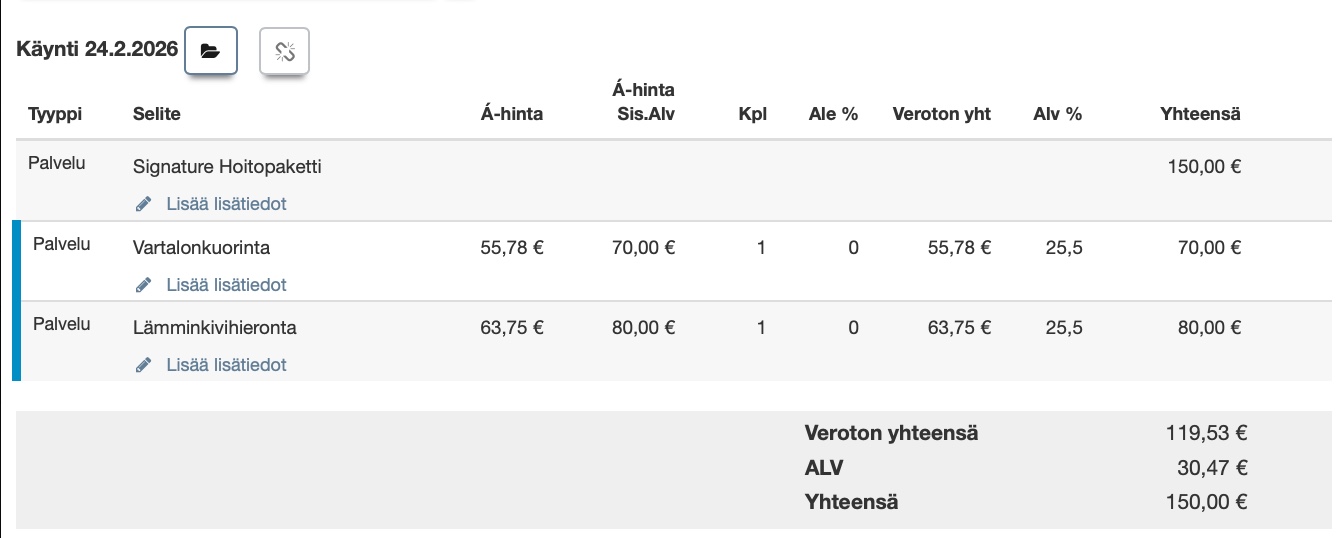Click the Kpl column header
This screenshot has width=1344, height=538.
[x=752, y=114]
